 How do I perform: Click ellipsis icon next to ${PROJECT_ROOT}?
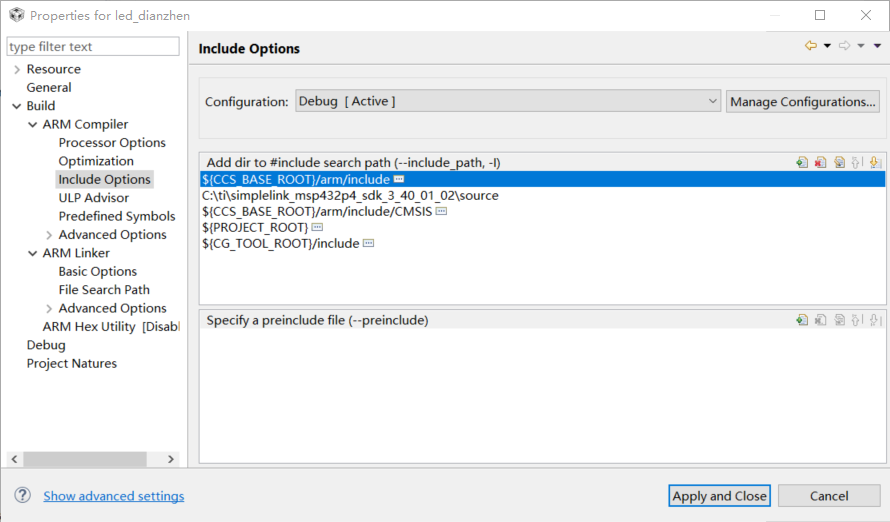[x=317, y=228]
